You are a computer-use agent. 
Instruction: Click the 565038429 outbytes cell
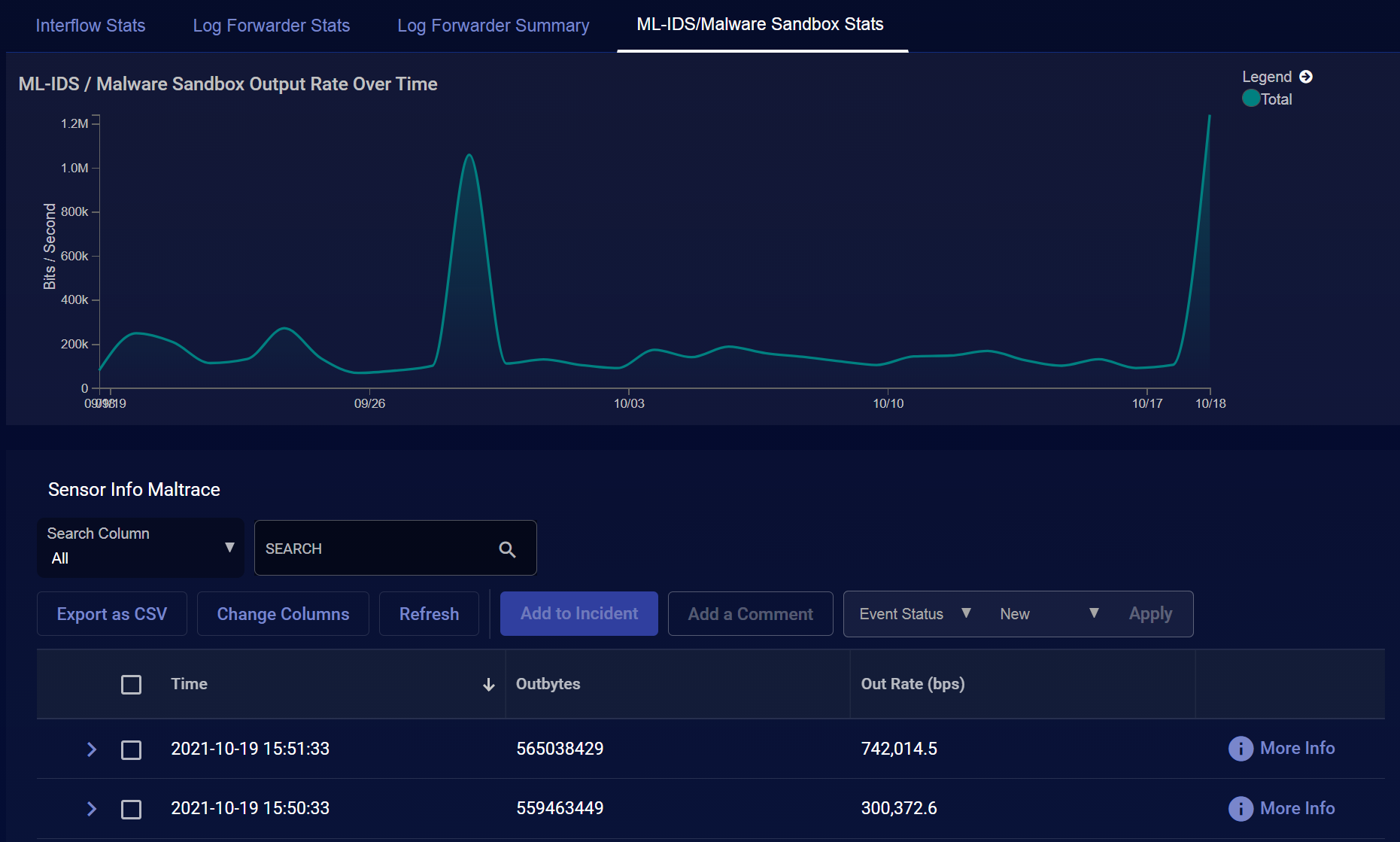pos(560,749)
